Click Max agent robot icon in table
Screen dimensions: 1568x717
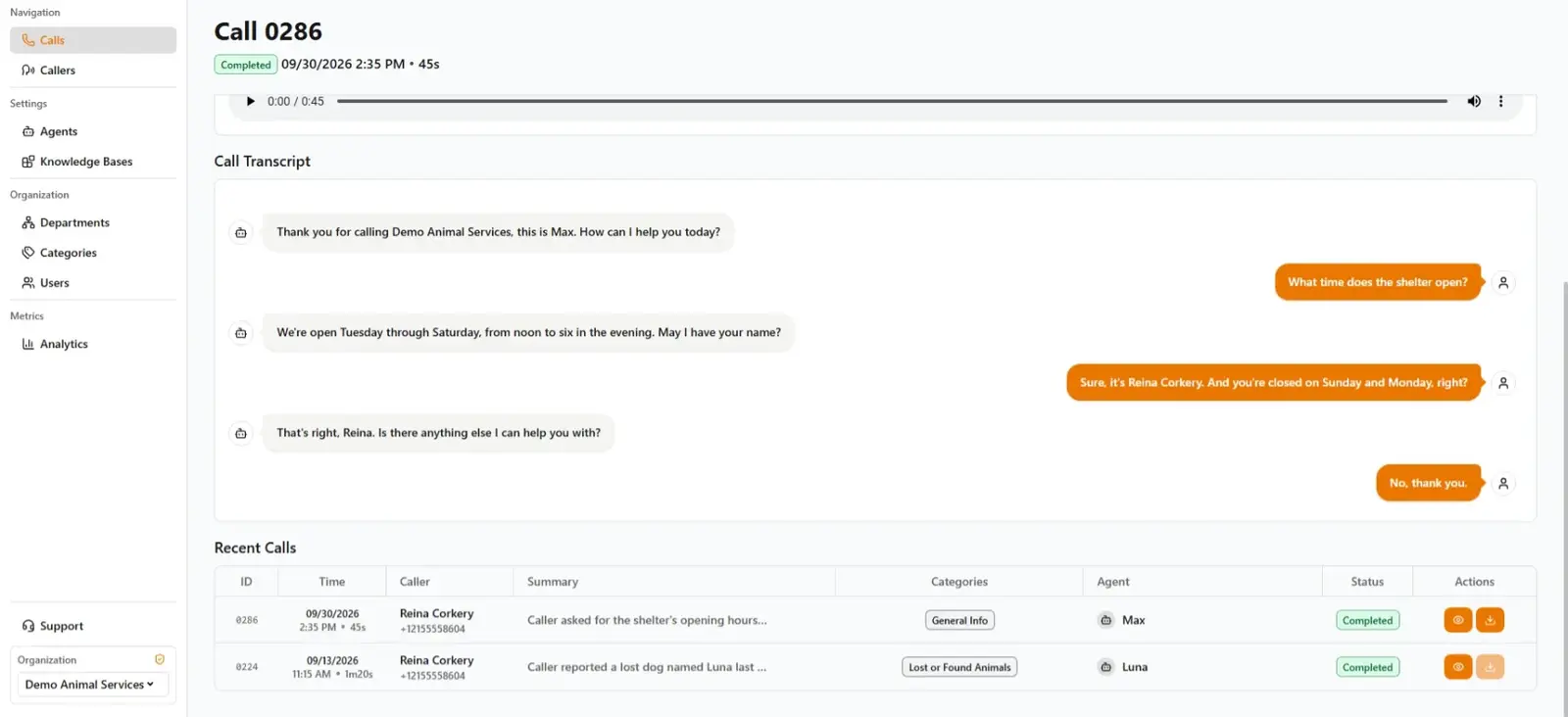1105,620
